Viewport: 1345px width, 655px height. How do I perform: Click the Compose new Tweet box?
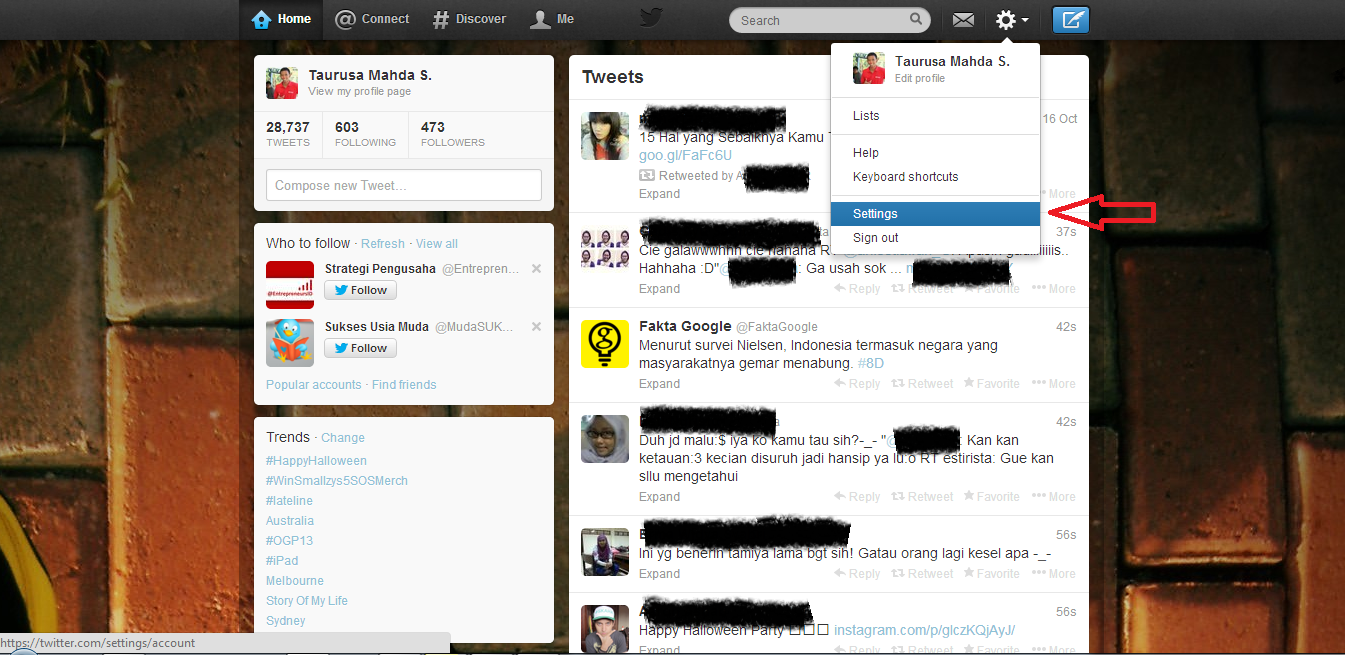[x=403, y=185]
